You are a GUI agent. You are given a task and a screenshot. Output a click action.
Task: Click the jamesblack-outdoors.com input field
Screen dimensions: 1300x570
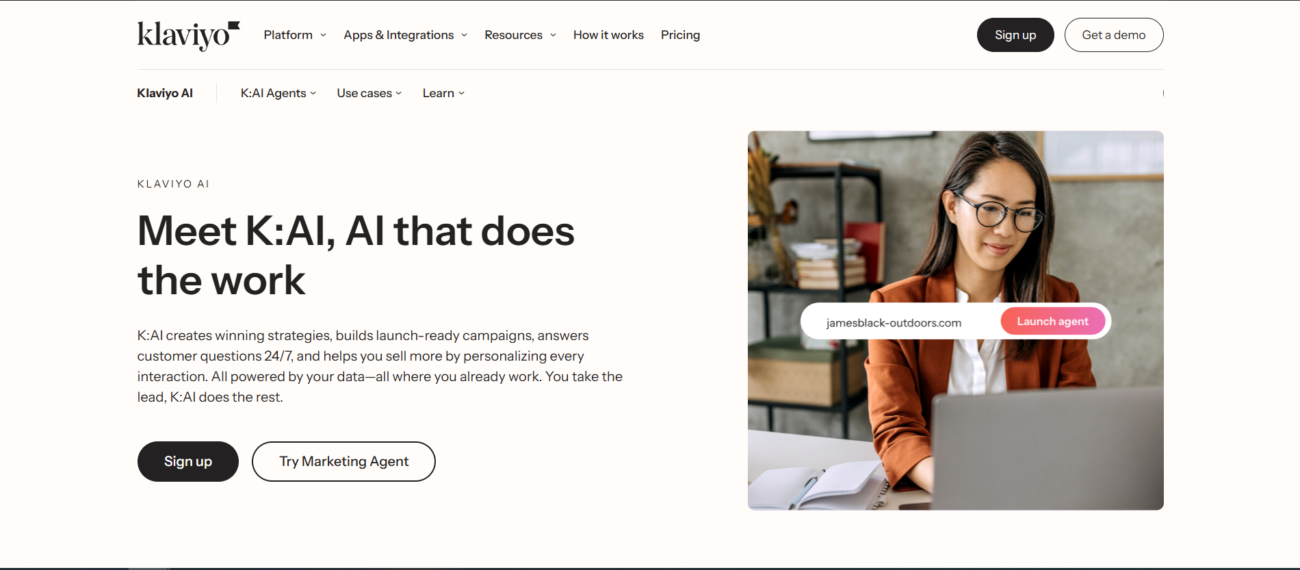900,322
